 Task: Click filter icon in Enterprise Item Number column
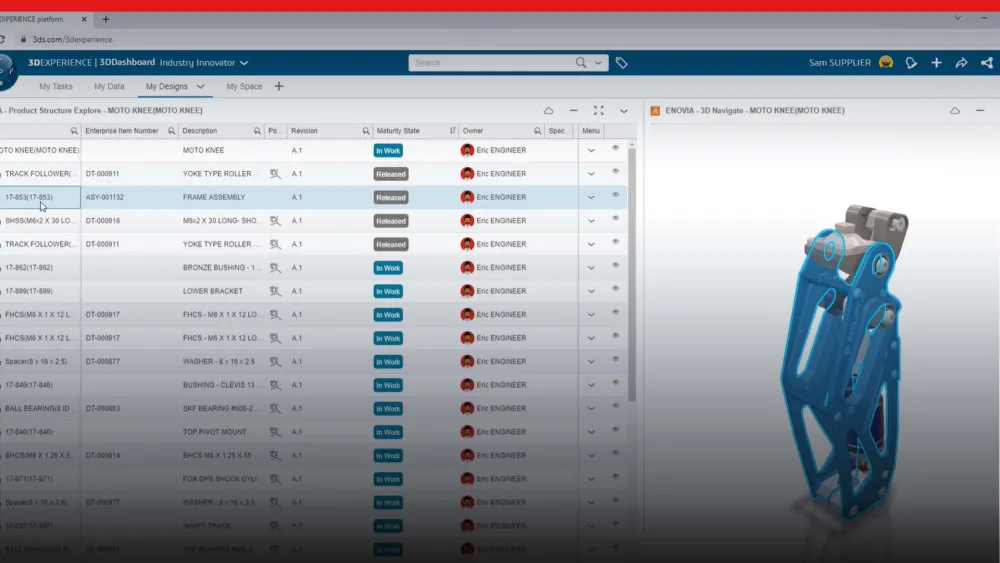(171, 131)
